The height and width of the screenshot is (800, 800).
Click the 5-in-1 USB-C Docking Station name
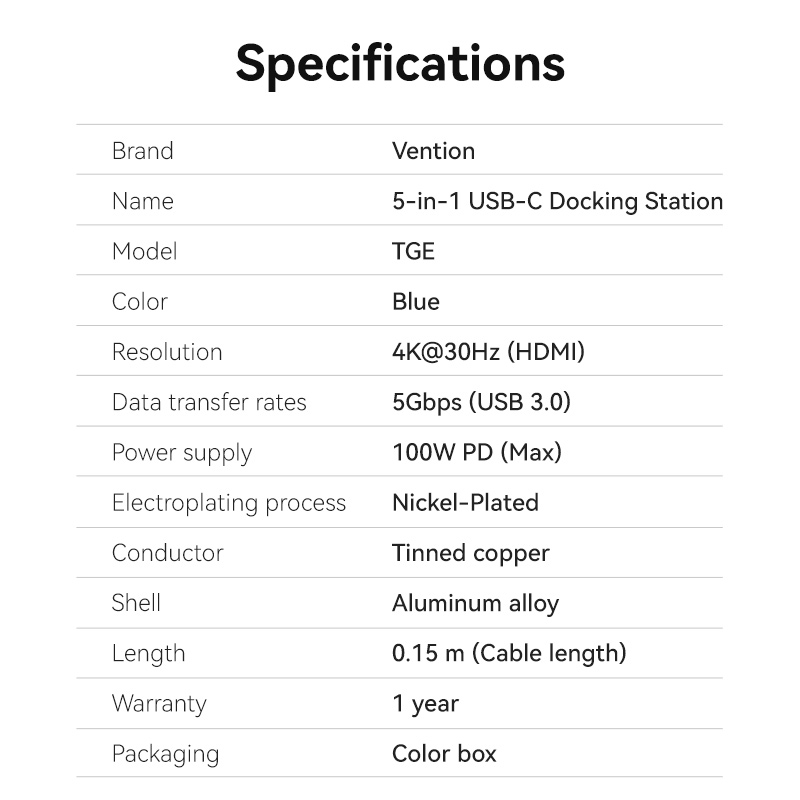point(557,201)
